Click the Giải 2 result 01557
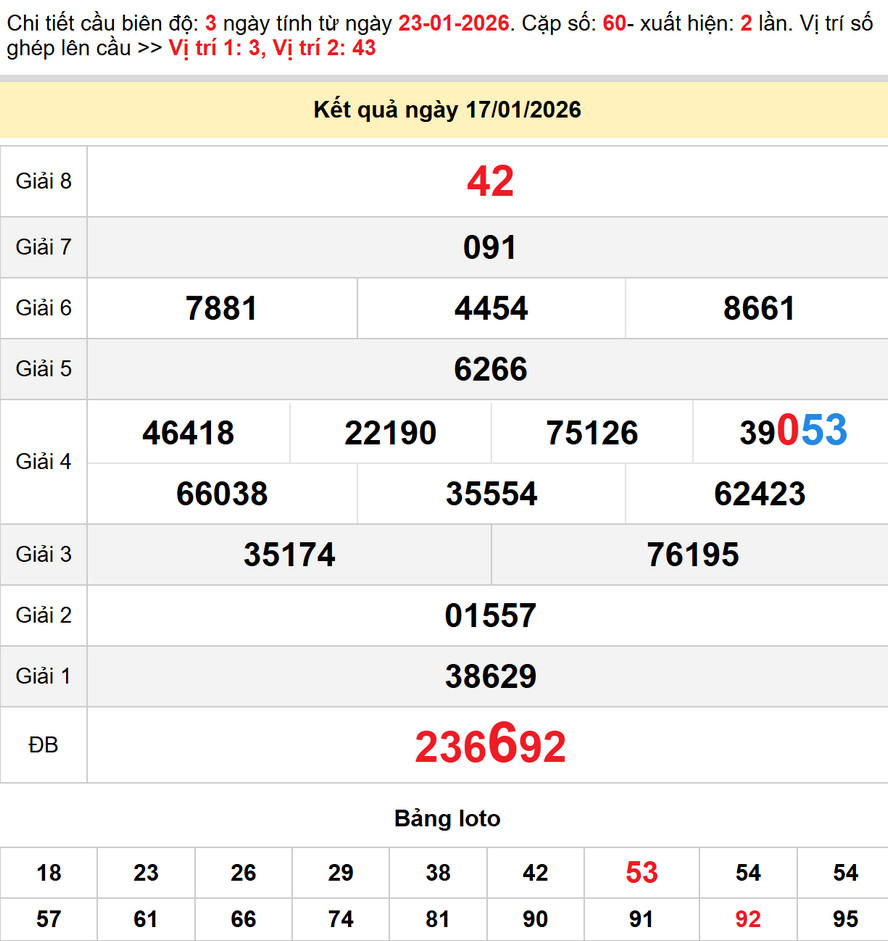The image size is (888, 941). pos(490,616)
